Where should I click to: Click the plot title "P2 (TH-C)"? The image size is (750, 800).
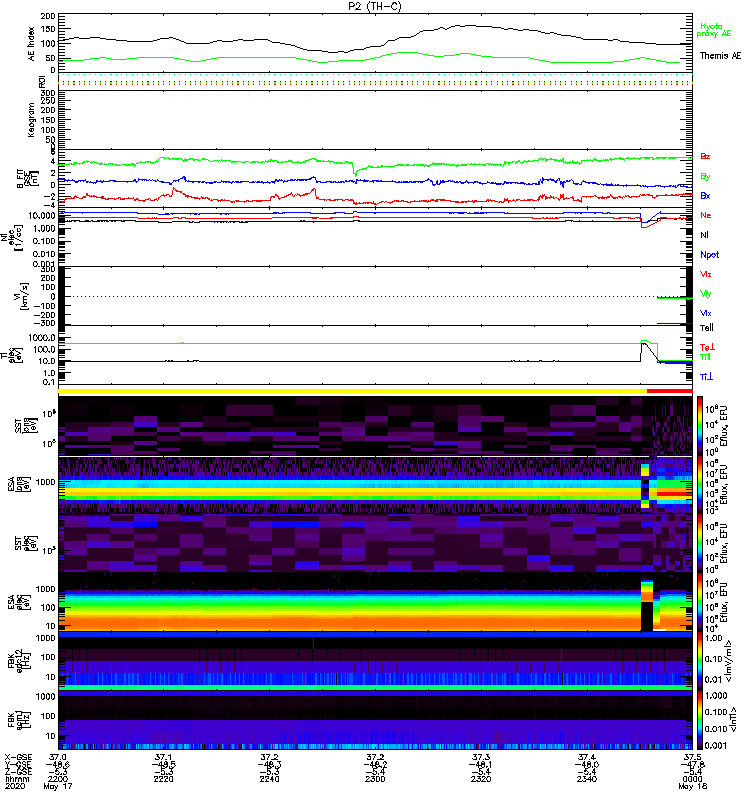(375, 7)
